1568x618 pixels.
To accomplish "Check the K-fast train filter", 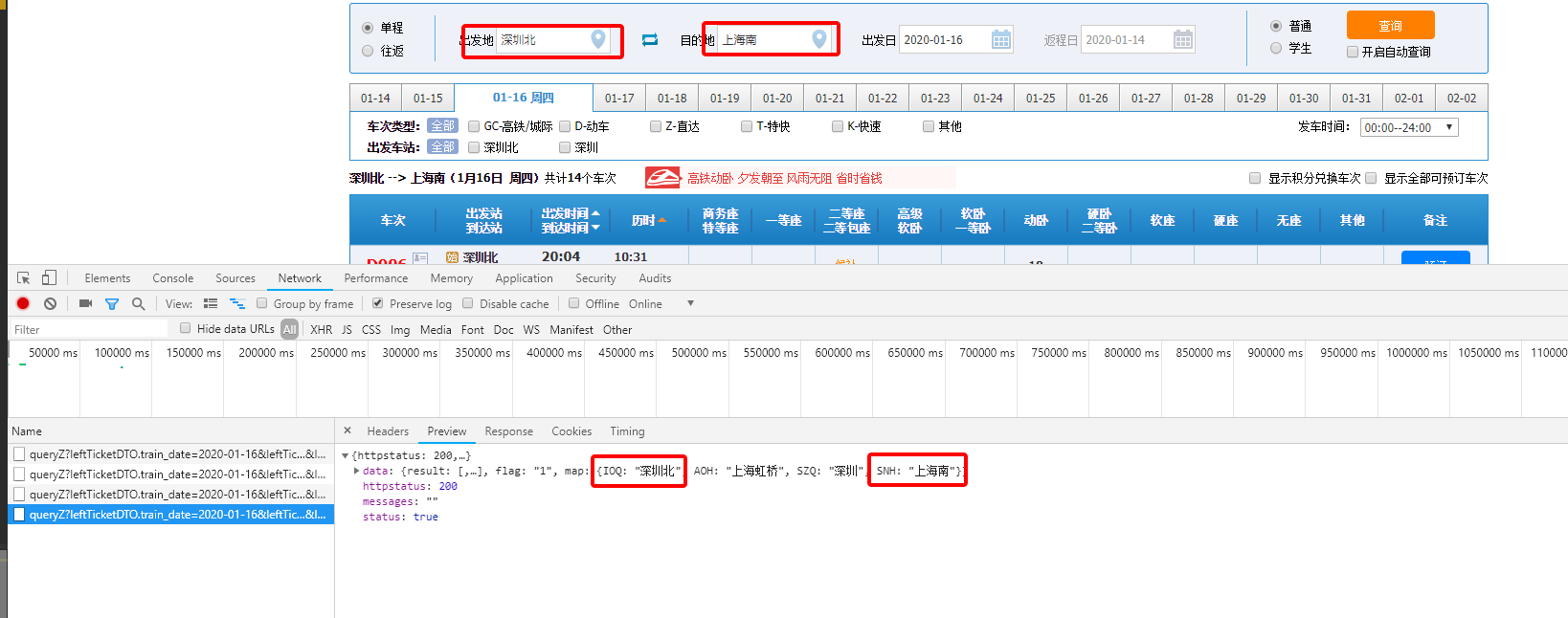I will point(838,126).
